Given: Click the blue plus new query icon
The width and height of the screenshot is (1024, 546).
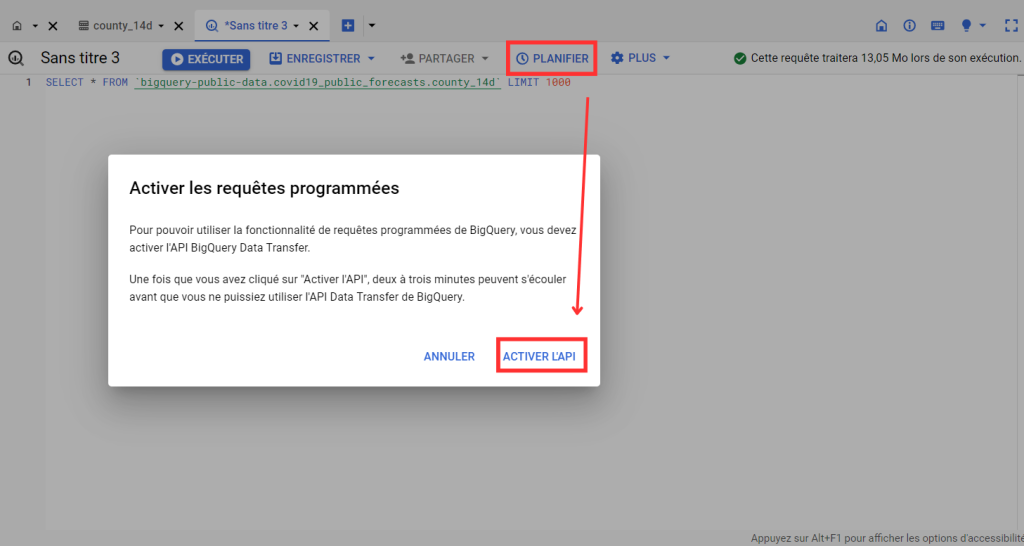Looking at the screenshot, I should click(x=348, y=25).
